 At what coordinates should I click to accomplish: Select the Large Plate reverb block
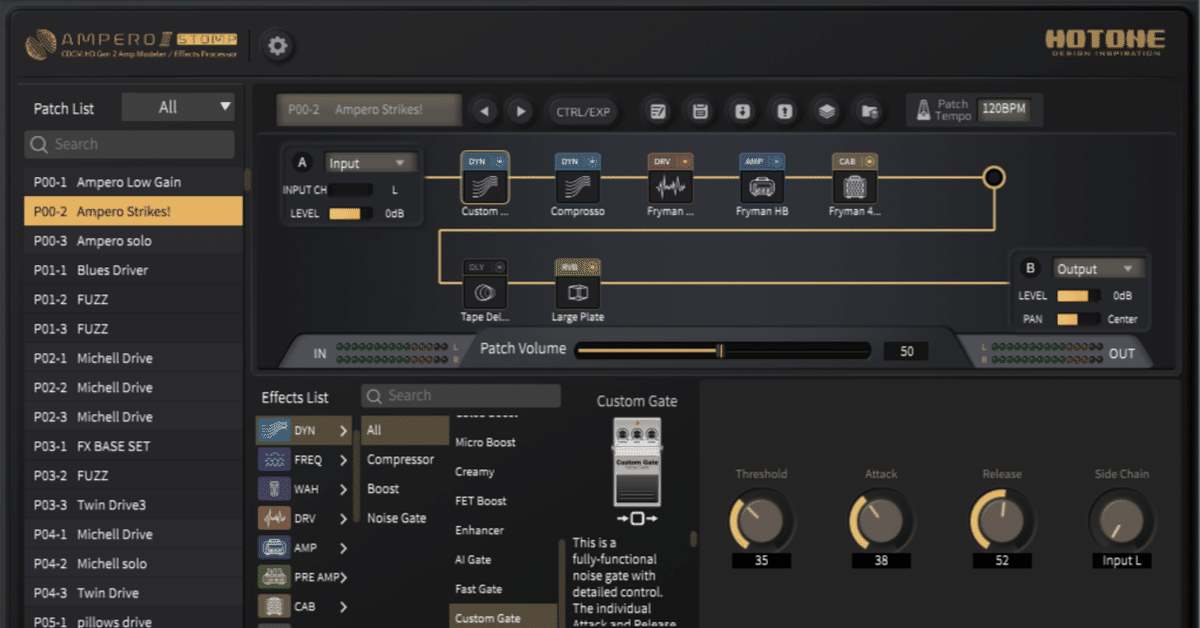(577, 292)
